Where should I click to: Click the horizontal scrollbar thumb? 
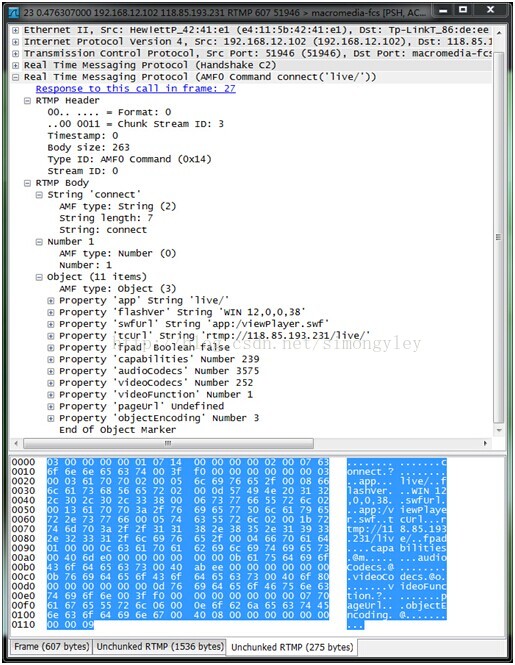[x=168, y=444]
